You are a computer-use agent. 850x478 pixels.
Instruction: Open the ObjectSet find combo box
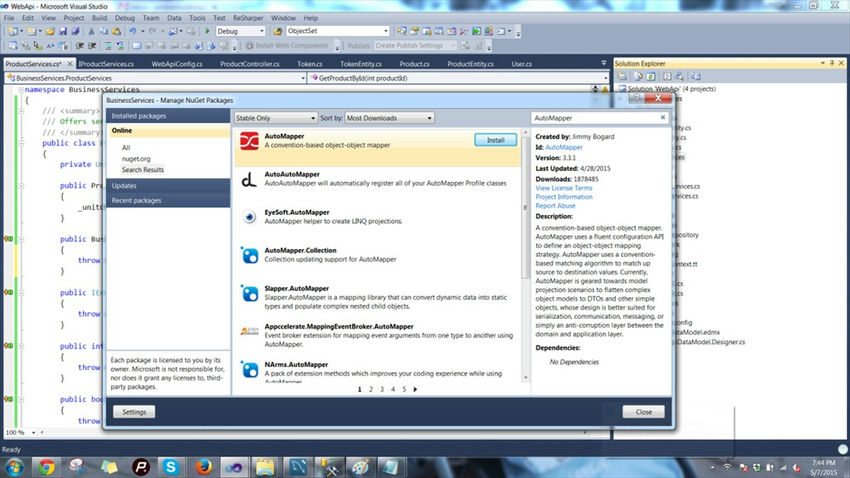338,31
